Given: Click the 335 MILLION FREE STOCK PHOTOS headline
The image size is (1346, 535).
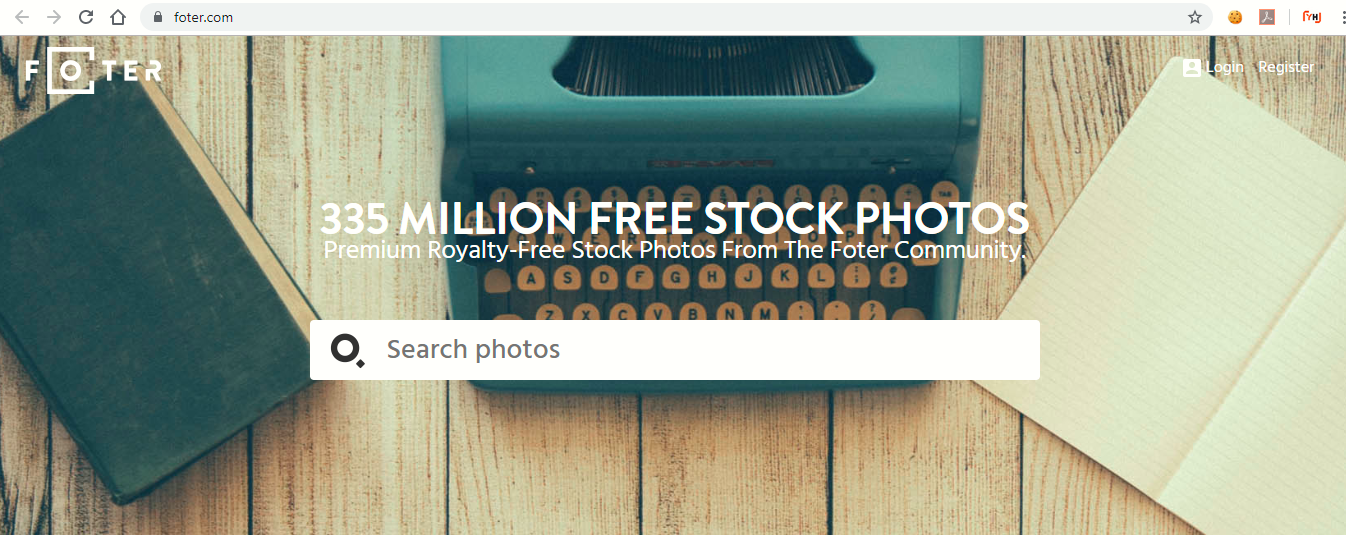Looking at the screenshot, I should (674, 218).
